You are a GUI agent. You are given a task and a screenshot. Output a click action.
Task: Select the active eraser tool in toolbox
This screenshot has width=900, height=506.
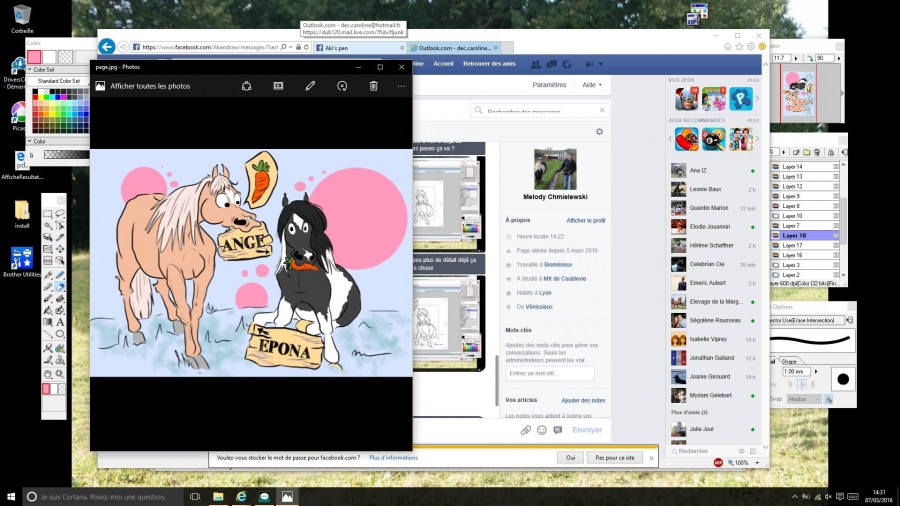point(60,286)
